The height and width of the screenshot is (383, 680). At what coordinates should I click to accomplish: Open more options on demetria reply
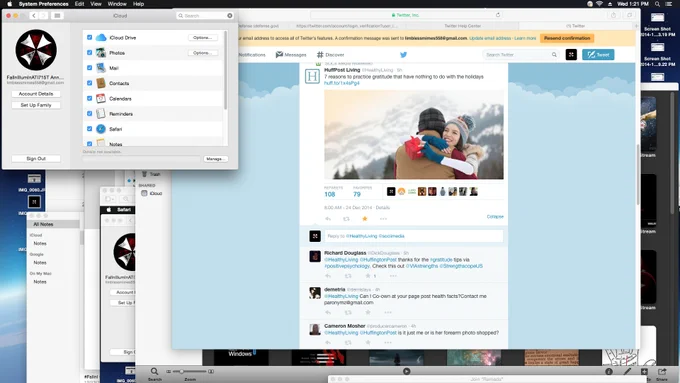point(388,312)
